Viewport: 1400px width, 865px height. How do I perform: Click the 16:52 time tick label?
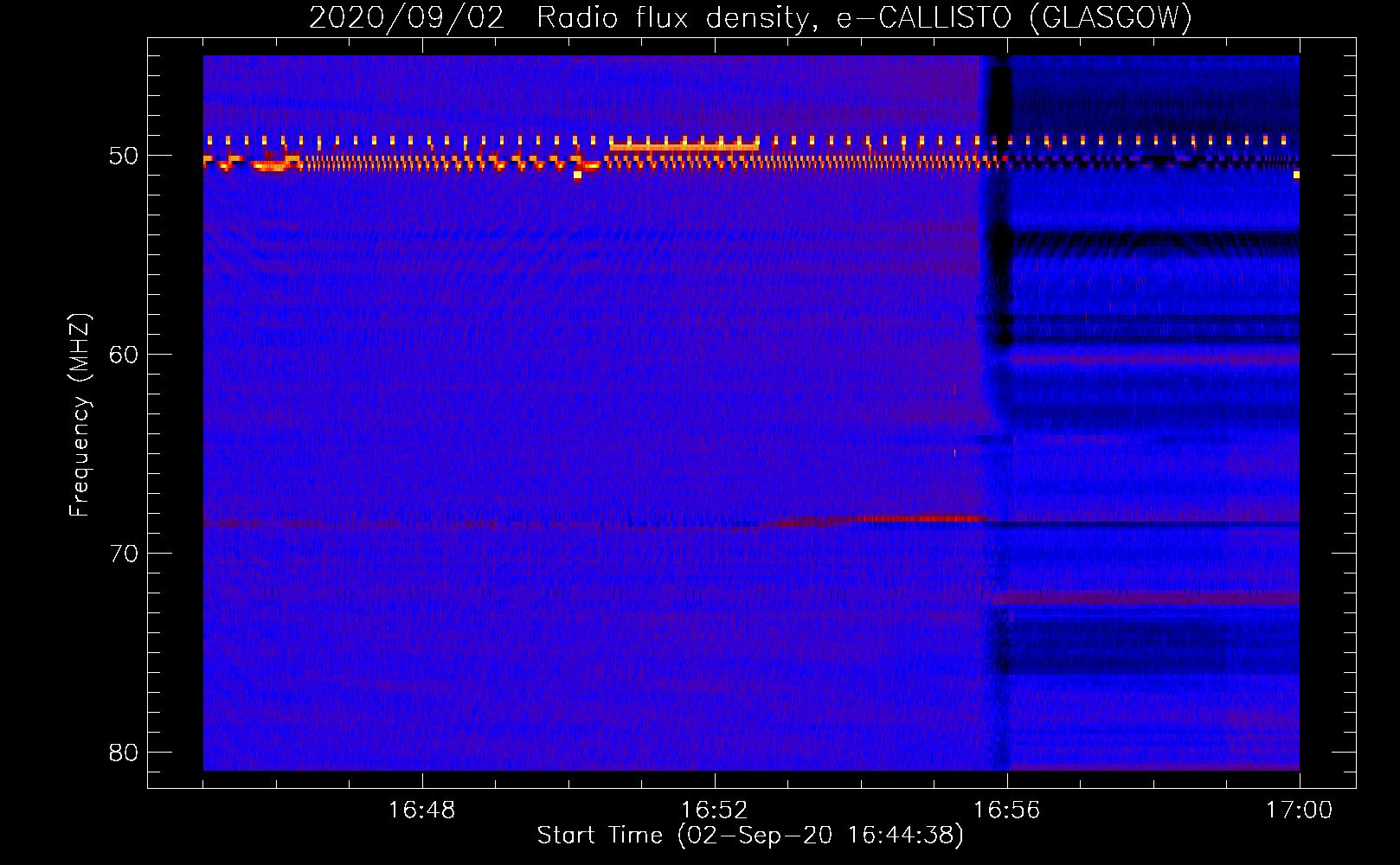pyautogui.click(x=714, y=811)
